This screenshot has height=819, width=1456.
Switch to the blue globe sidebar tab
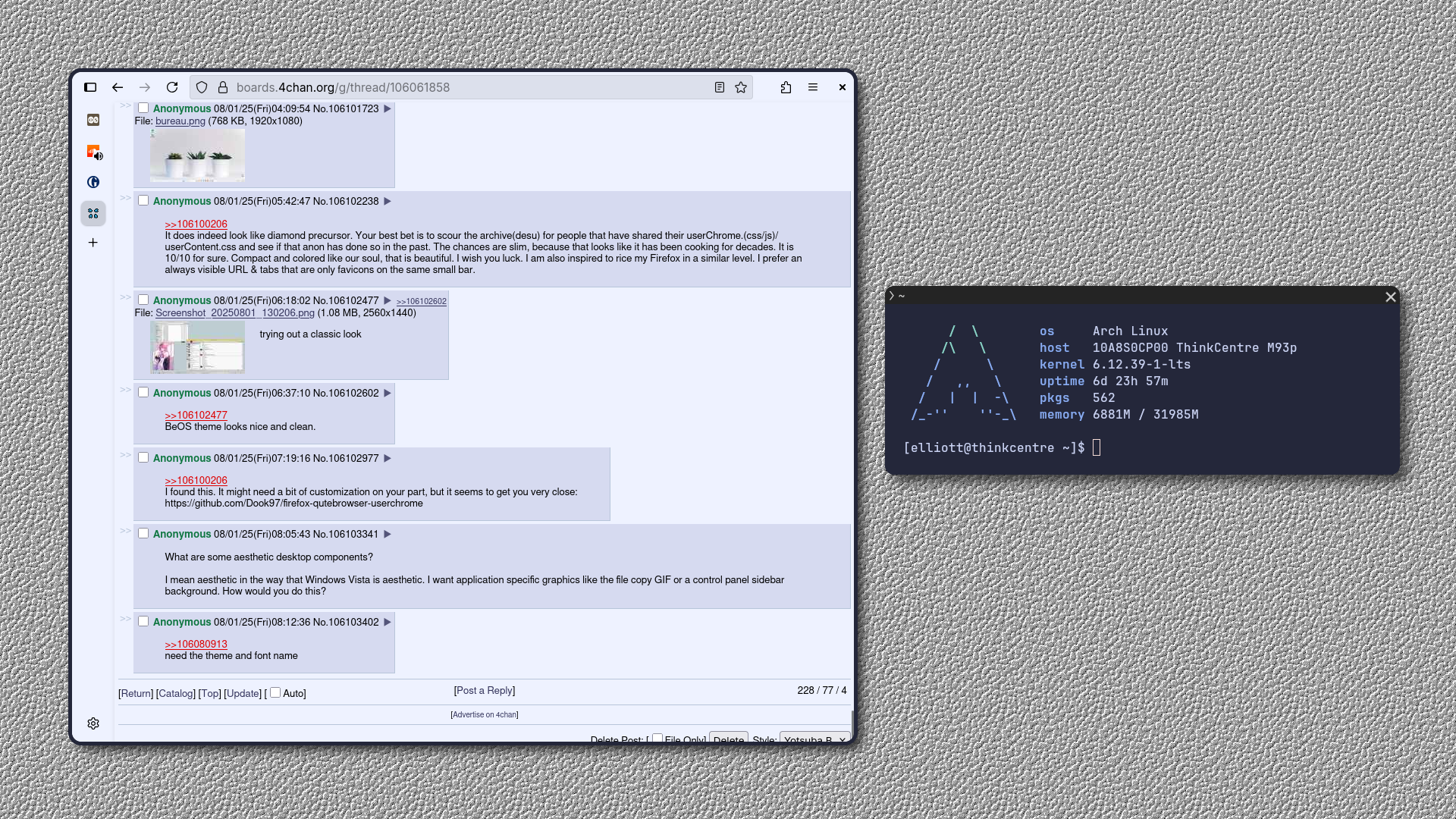[x=93, y=182]
